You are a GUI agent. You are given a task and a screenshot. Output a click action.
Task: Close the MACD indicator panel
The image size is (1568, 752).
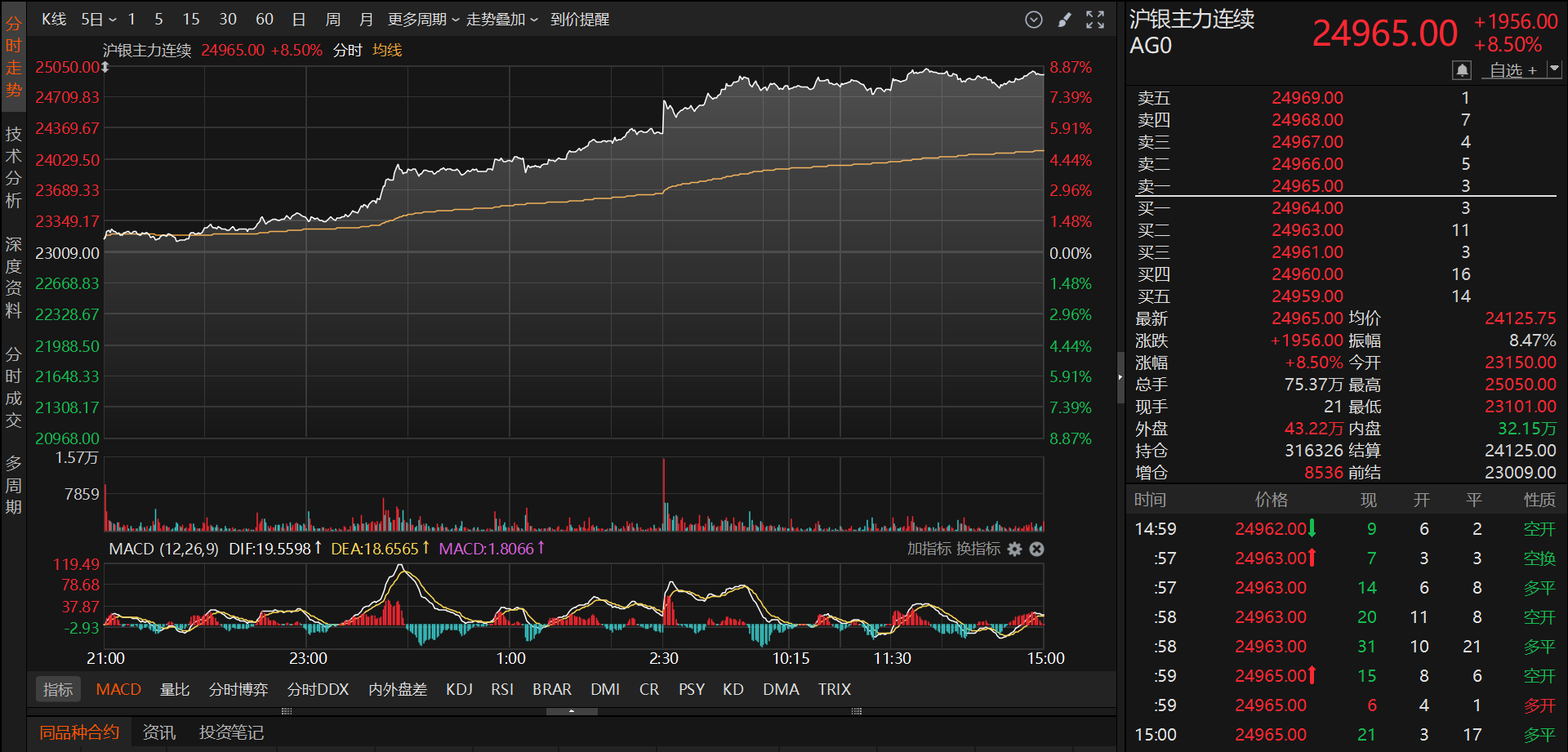click(1036, 550)
